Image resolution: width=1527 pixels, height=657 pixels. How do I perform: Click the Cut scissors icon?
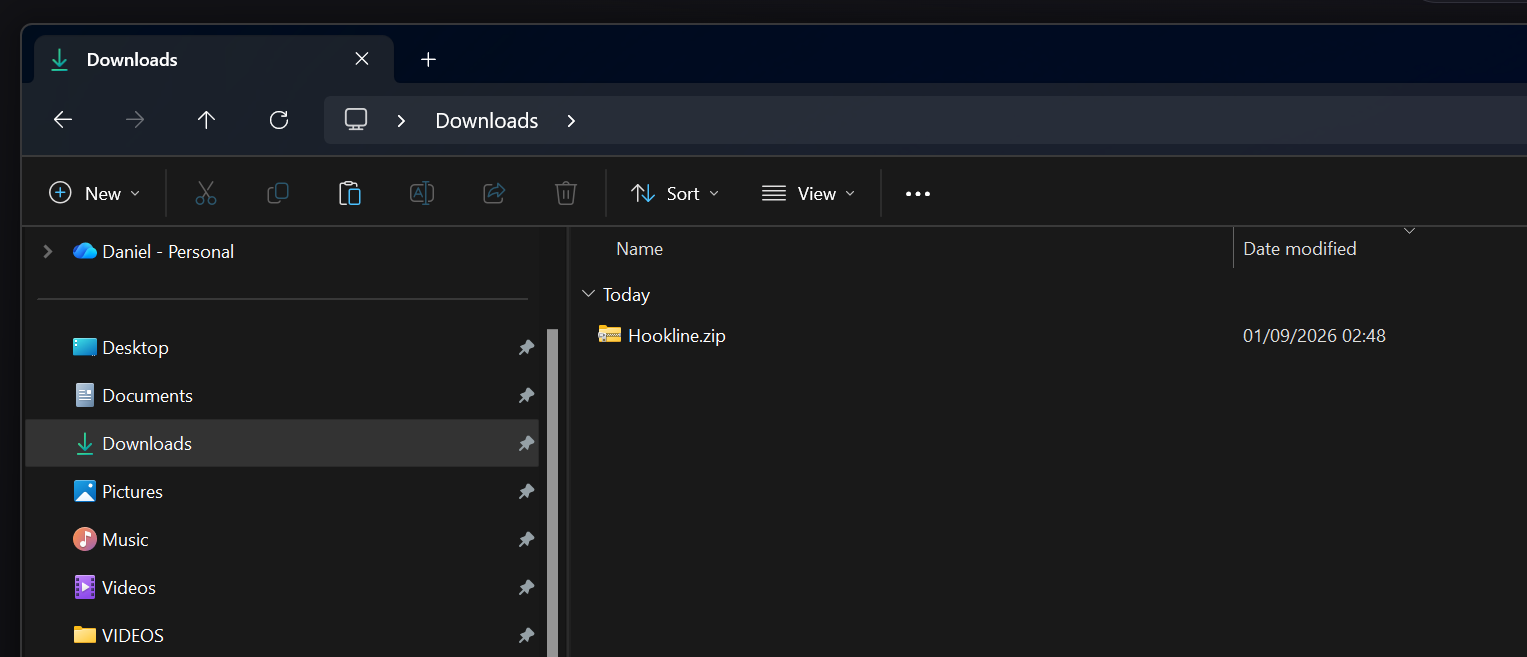pyautogui.click(x=206, y=193)
